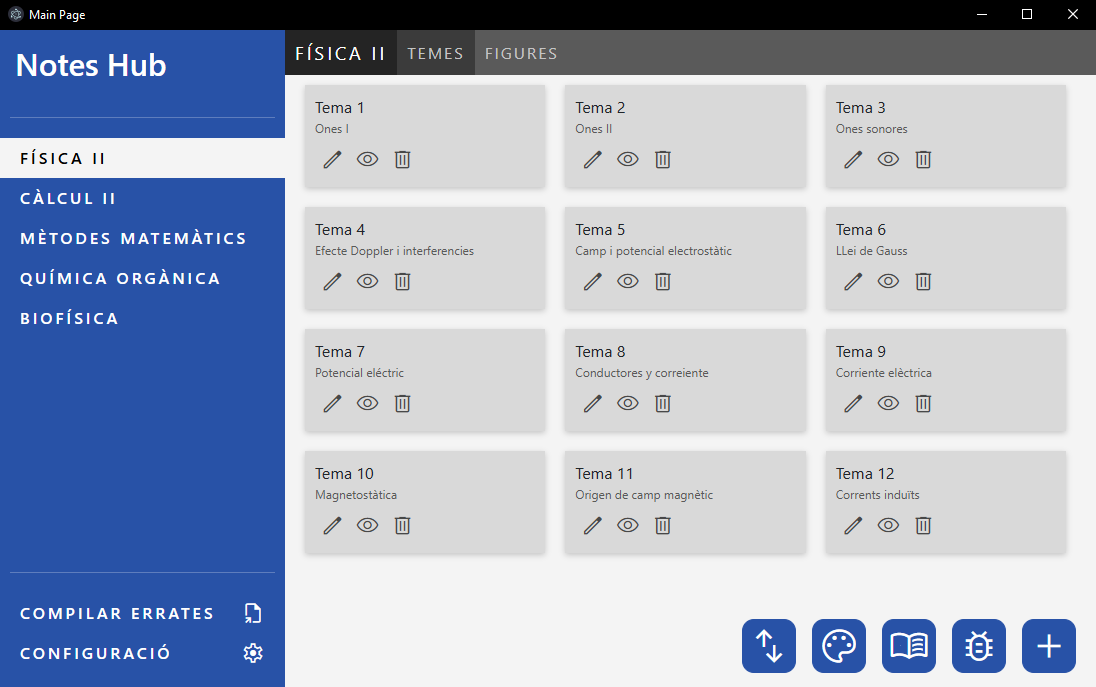Switch to the TEMES tab
Screen dimensions: 1096x687
(x=435, y=53)
